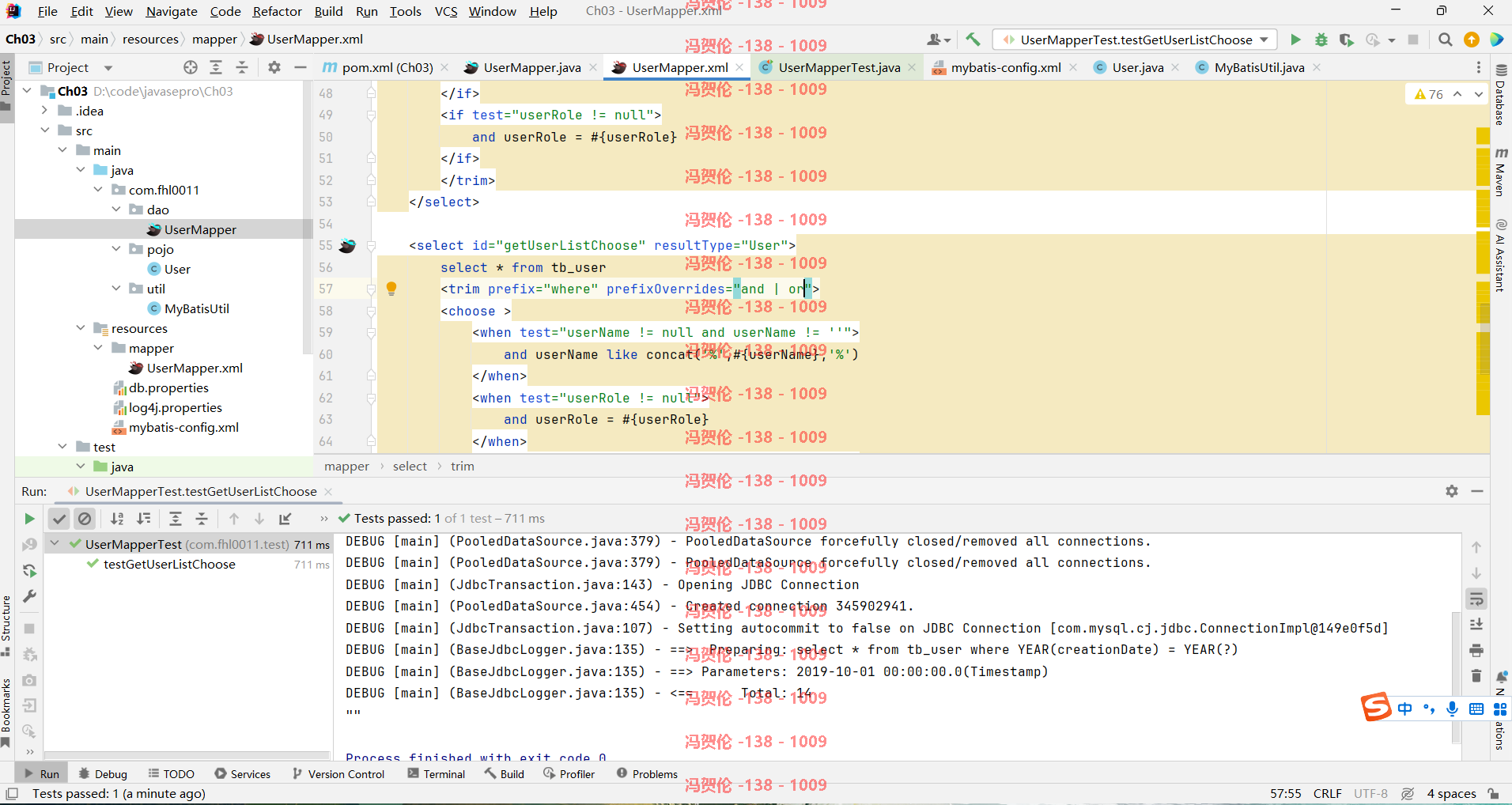Select opened file locate target icon
This screenshot has width=1512, height=805.
pyautogui.click(x=190, y=67)
